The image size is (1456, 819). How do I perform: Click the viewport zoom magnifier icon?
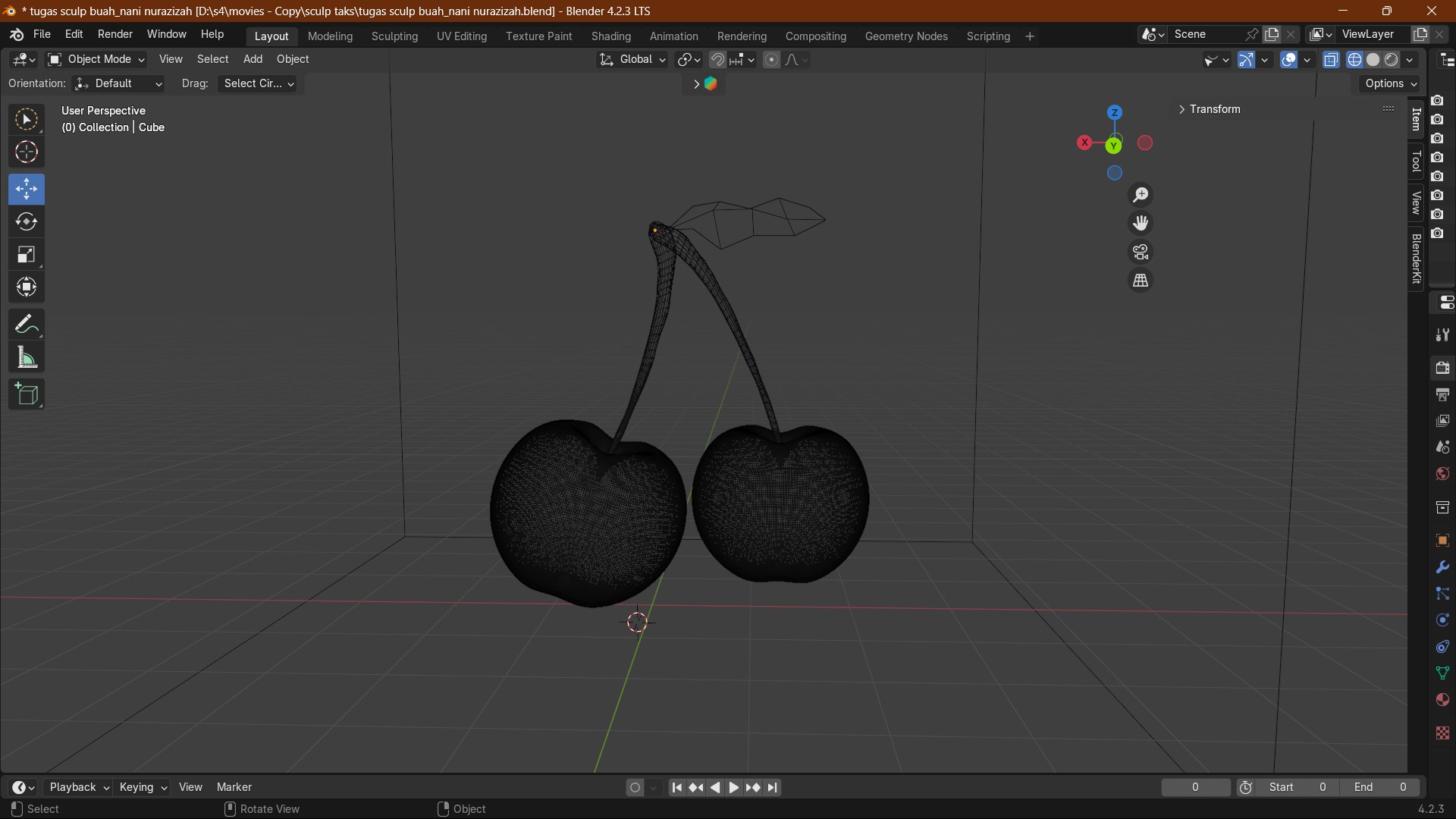[x=1141, y=195]
